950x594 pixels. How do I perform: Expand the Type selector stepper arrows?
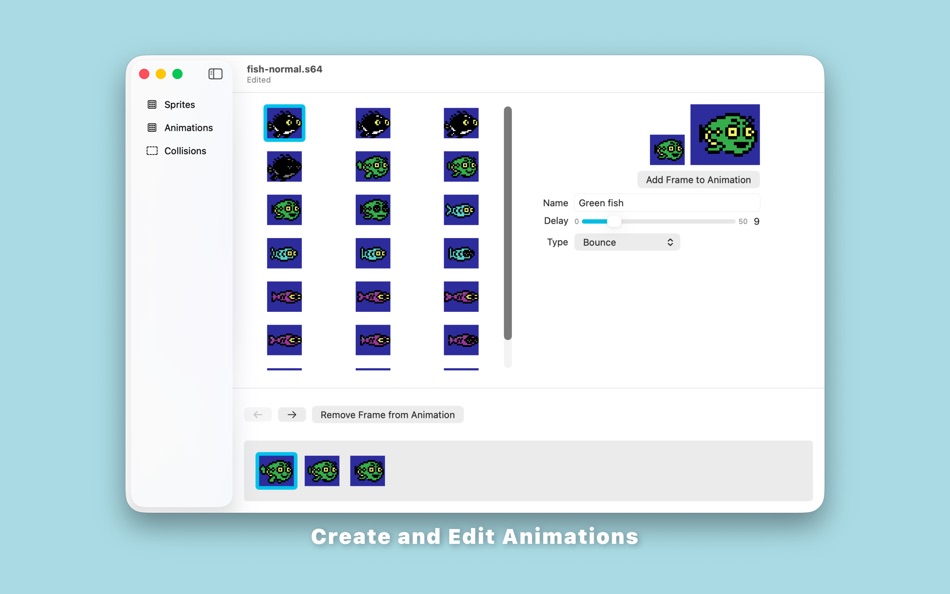click(x=670, y=242)
